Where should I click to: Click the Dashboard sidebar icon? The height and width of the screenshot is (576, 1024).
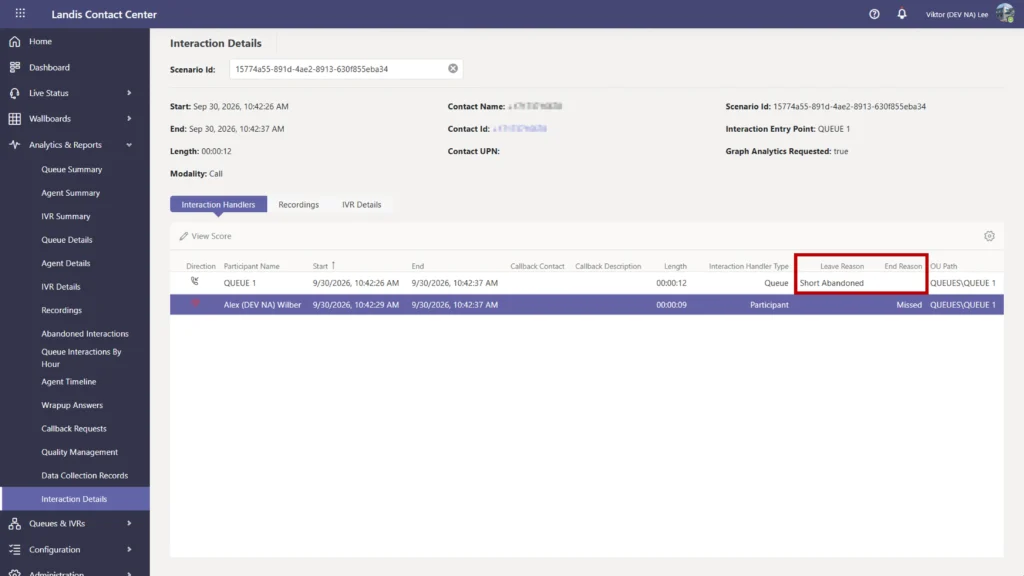14,67
